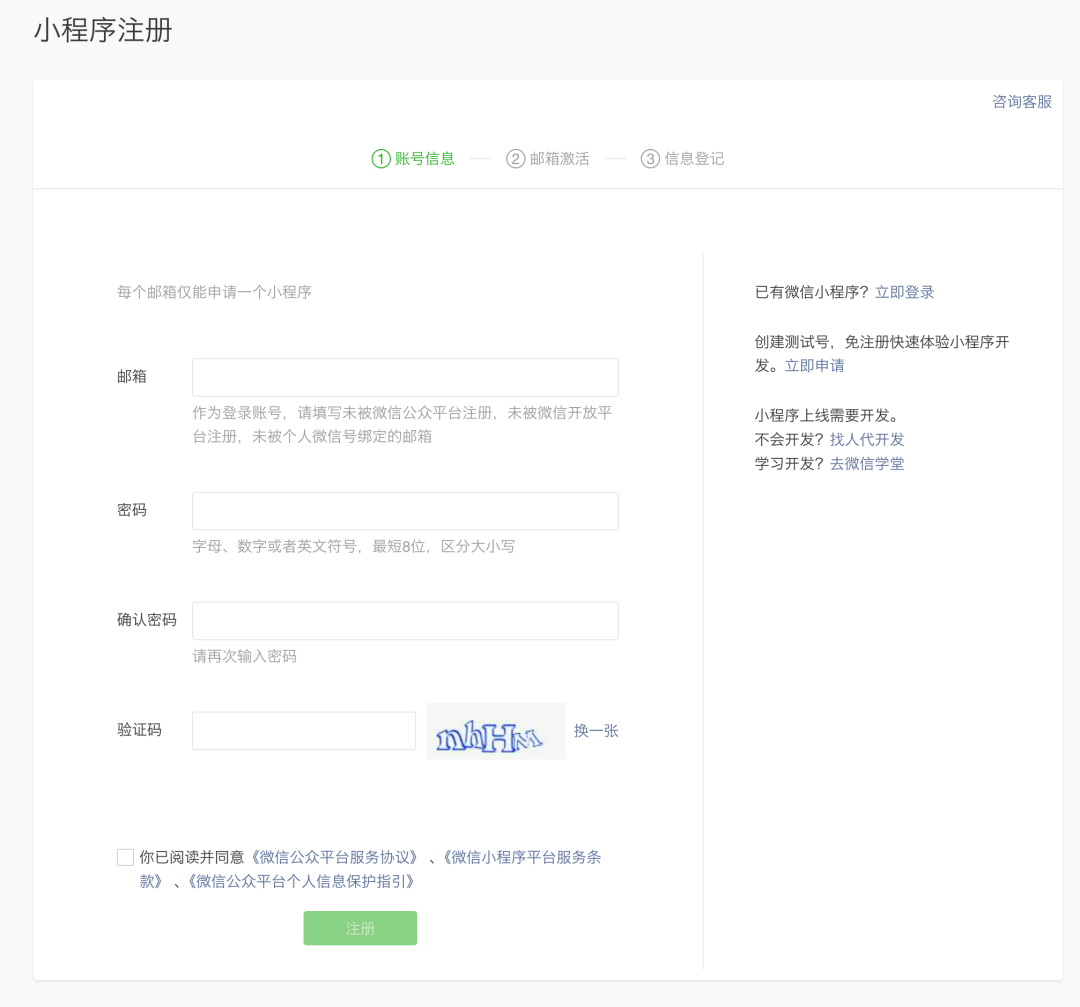The height and width of the screenshot is (1007, 1080).
Task: Click 换一张 to refresh the captcha
Action: pos(596,731)
